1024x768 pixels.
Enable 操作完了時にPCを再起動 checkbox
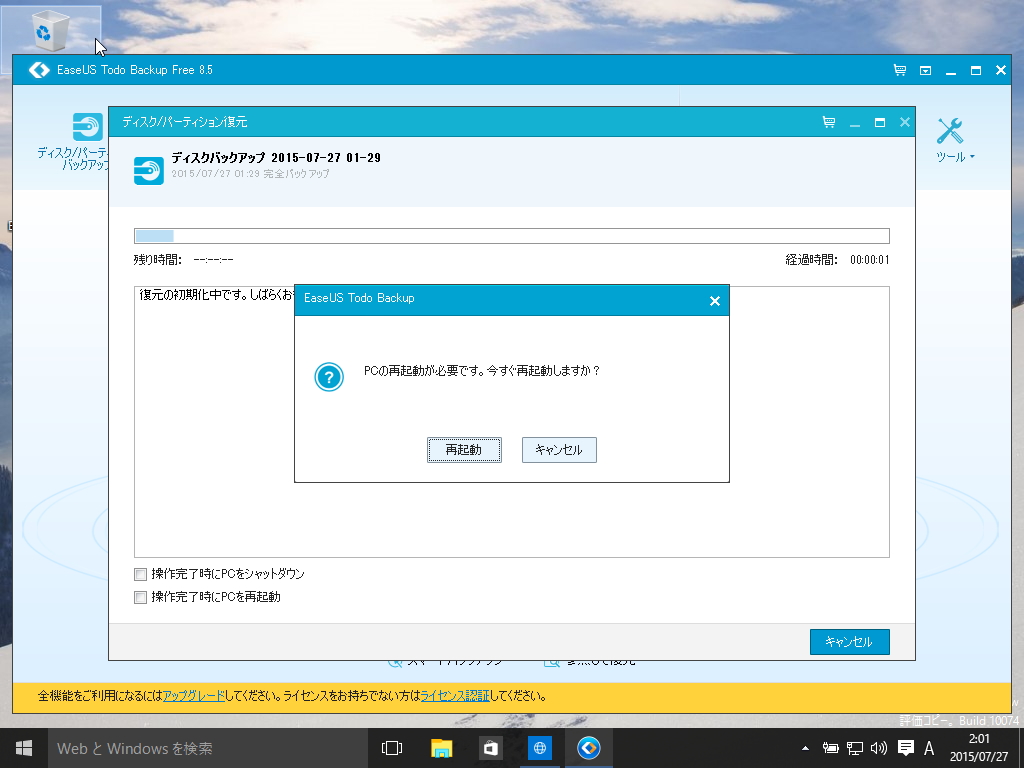coord(140,598)
